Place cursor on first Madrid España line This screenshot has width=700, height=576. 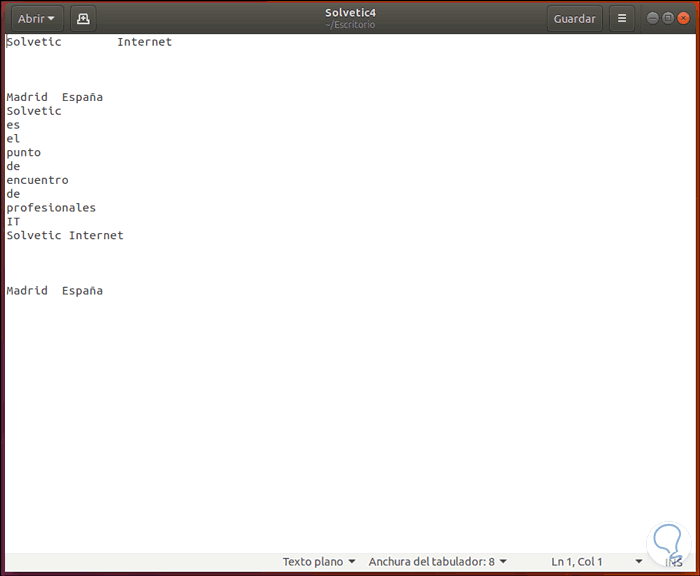pos(54,97)
